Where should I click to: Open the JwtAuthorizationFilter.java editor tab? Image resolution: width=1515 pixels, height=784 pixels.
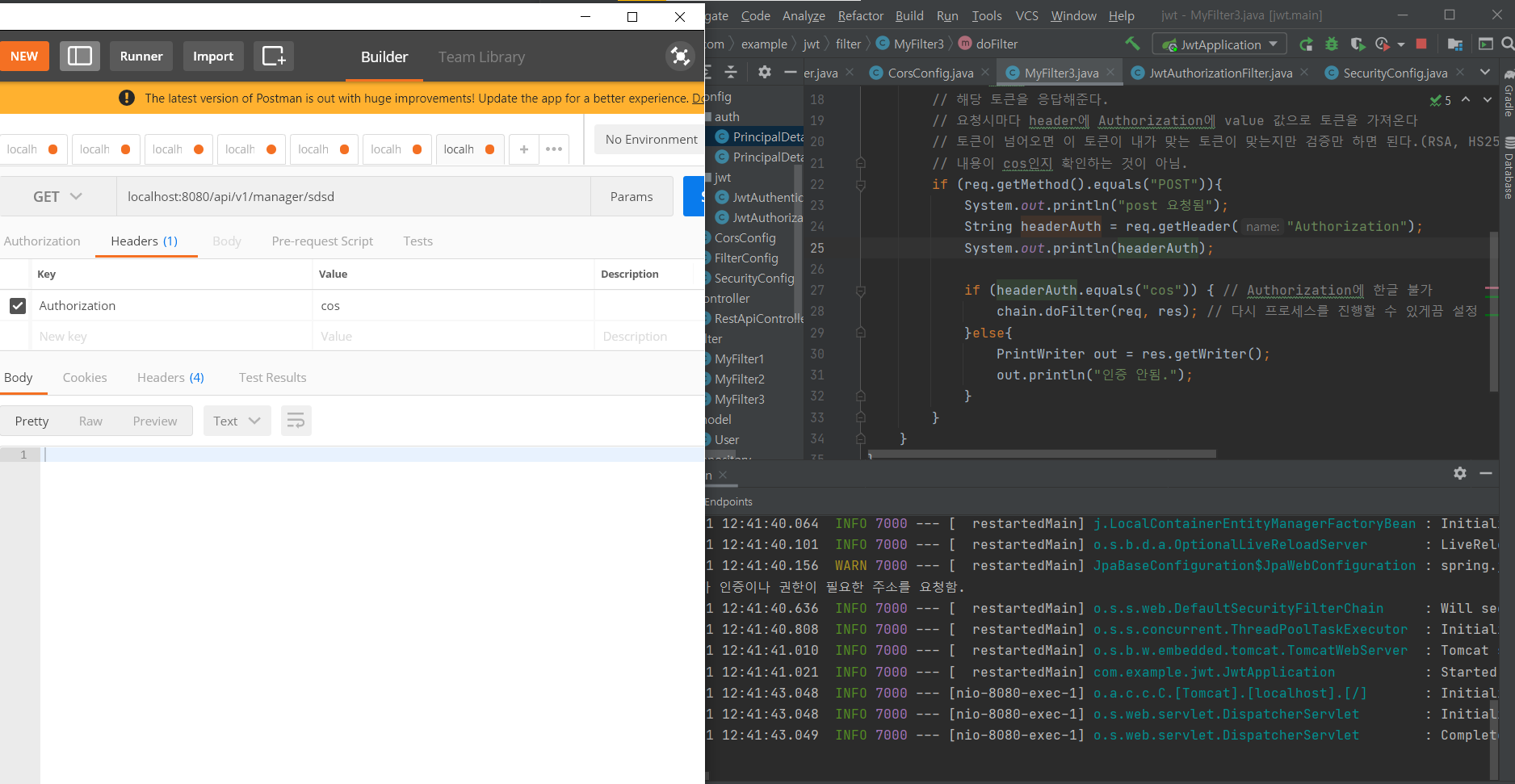[1219, 73]
